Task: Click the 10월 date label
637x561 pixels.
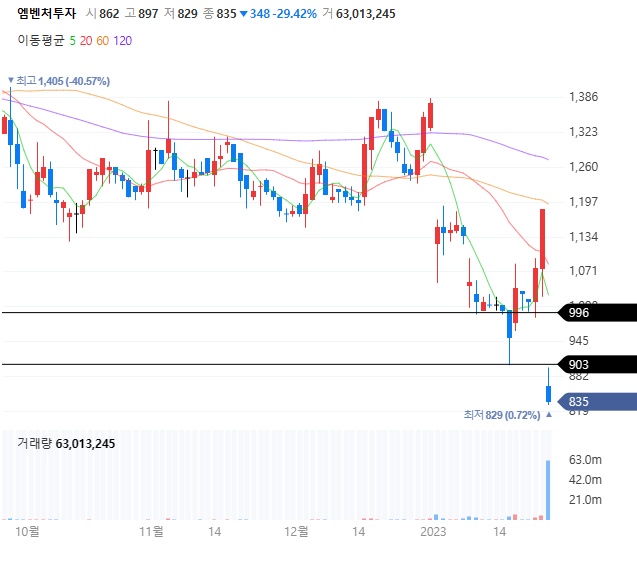Action: [27, 531]
